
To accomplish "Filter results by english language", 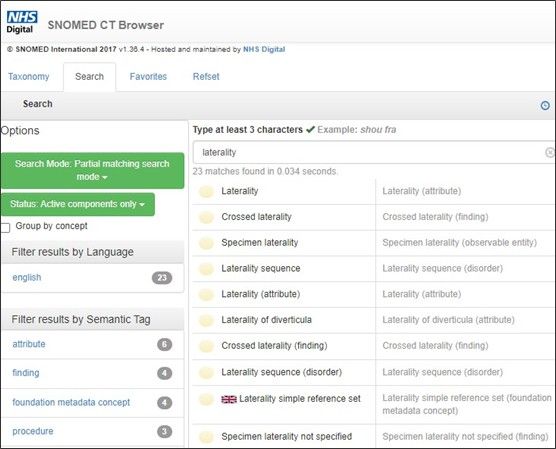I will [x=27, y=277].
